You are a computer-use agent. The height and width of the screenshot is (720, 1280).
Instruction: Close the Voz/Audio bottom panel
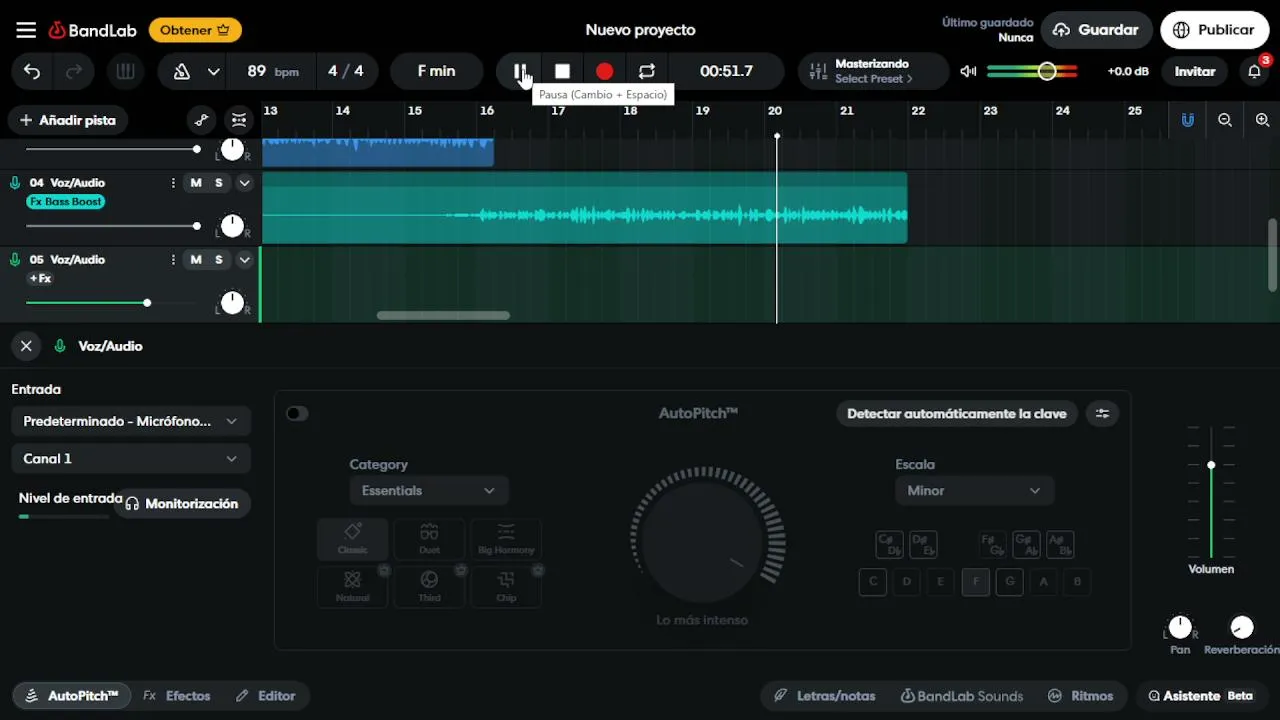tap(26, 346)
